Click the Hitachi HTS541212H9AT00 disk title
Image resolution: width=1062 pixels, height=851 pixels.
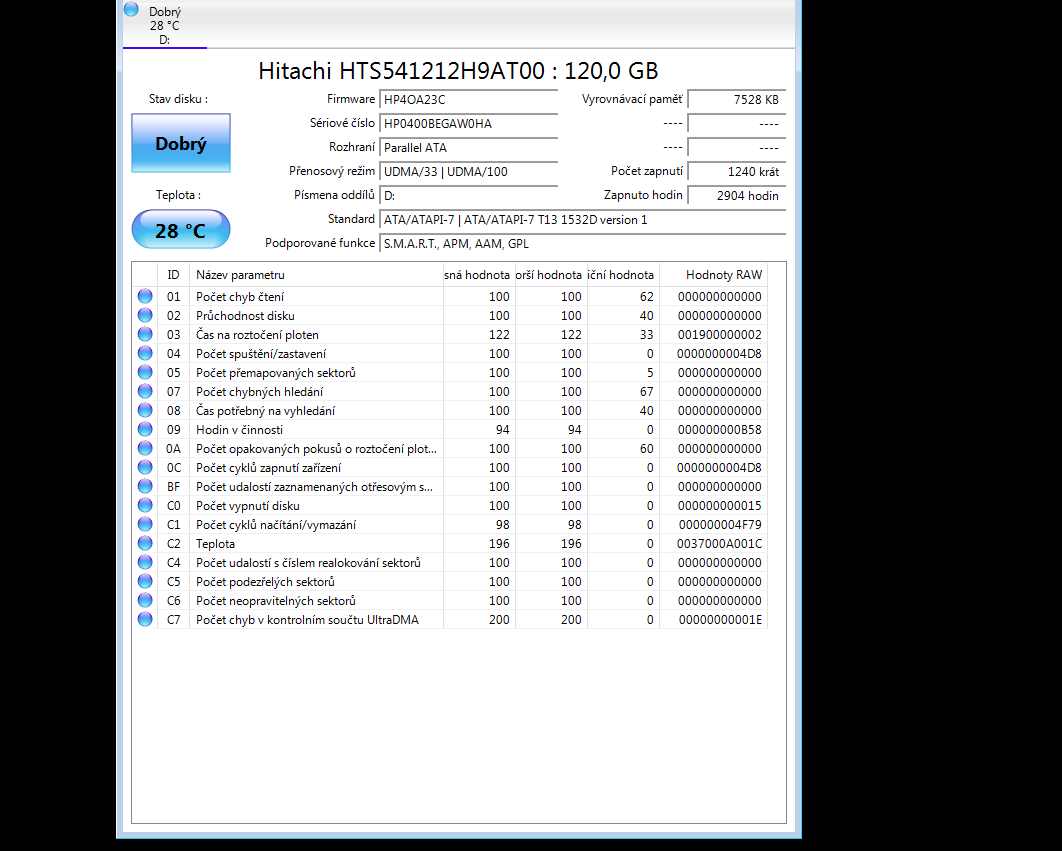[458, 70]
